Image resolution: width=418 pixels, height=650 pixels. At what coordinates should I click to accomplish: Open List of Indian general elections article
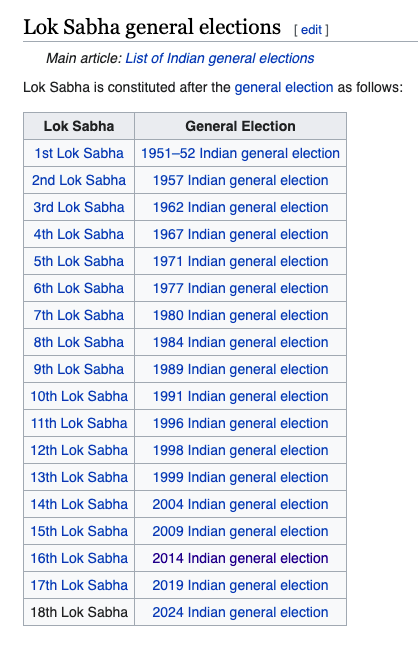click(x=220, y=58)
